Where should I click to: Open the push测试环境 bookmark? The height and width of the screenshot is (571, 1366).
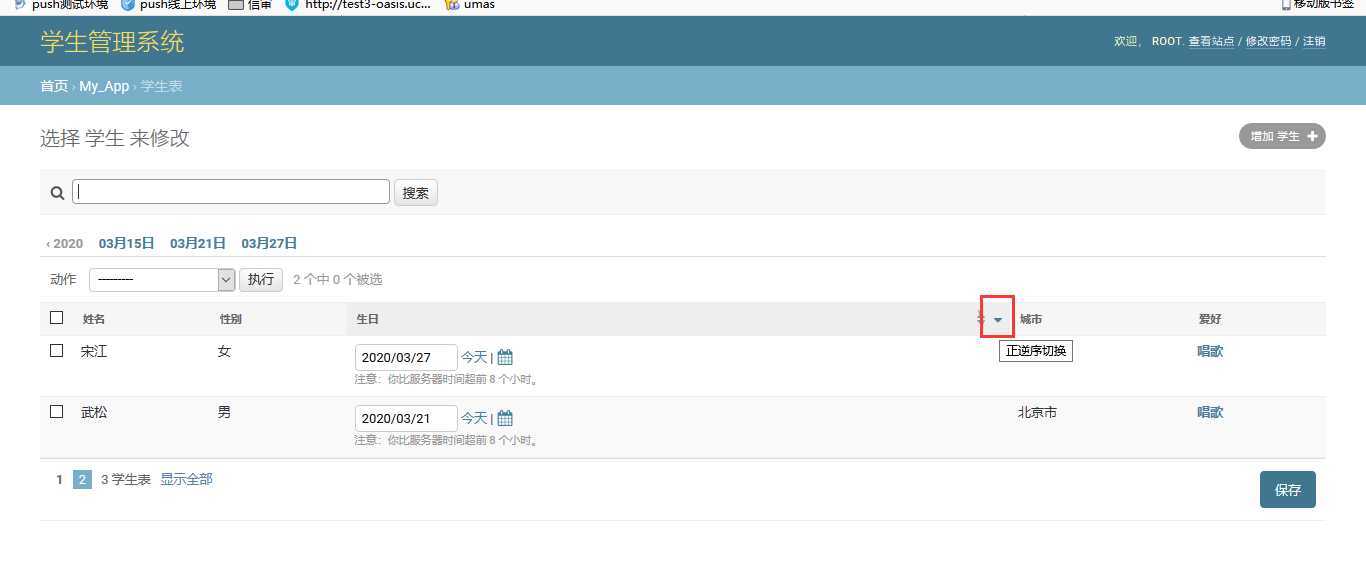point(61,5)
